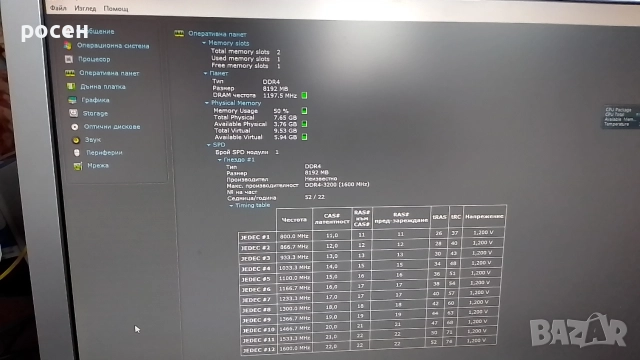Click the DDR4 type value under Памет
Image resolution: width=640 pixels, height=360 pixels.
coord(271,82)
